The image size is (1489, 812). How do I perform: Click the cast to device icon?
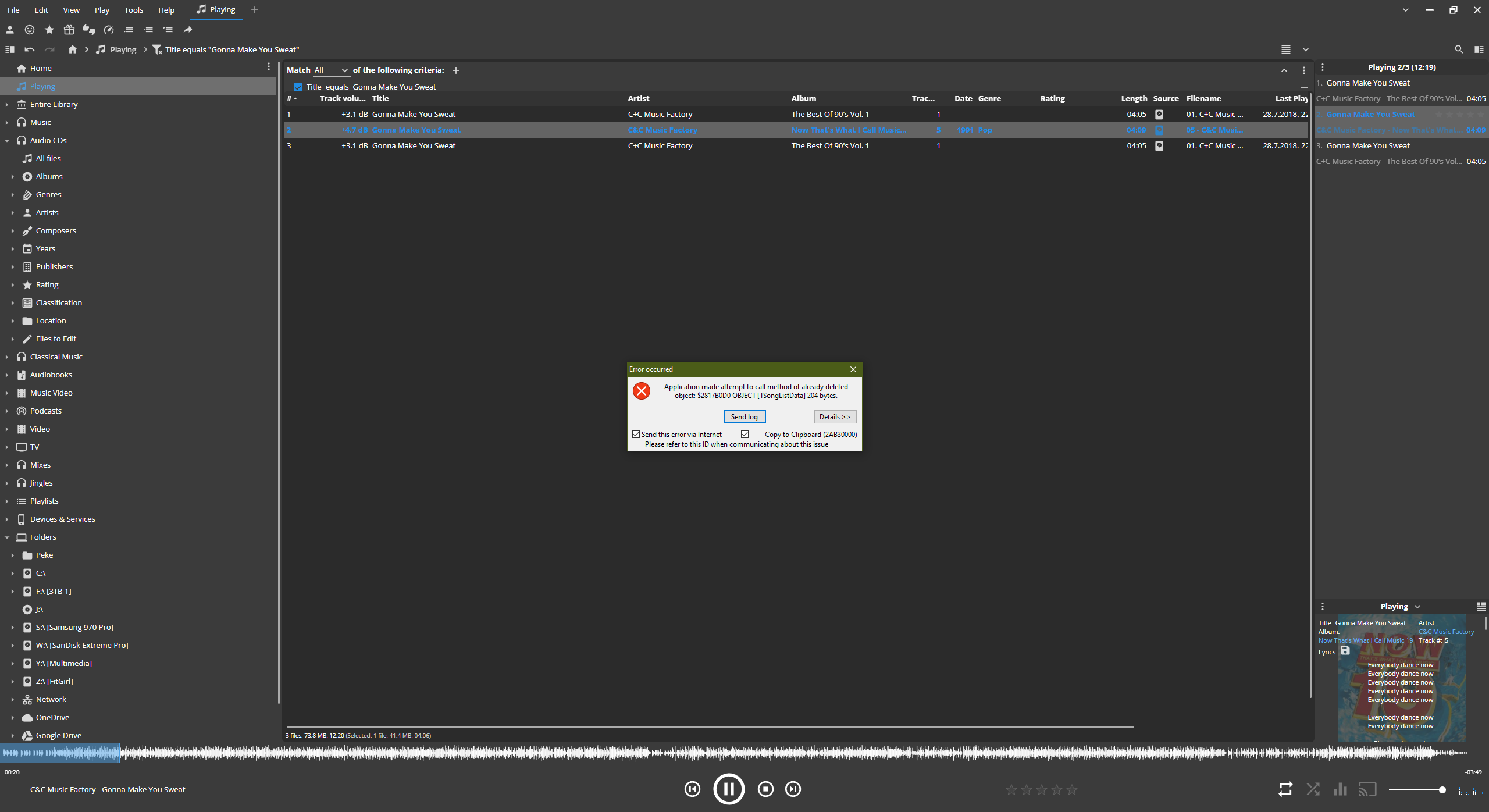click(1367, 789)
